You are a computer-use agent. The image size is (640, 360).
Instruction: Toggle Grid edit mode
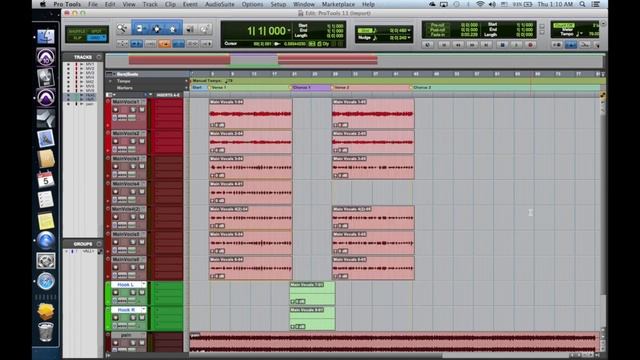tap(97, 38)
